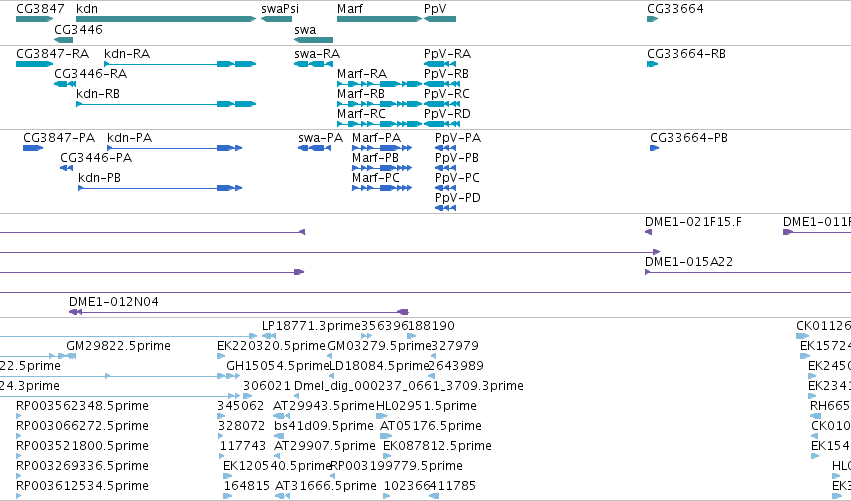Select the Marf-RC transcript glyph

[379, 124]
